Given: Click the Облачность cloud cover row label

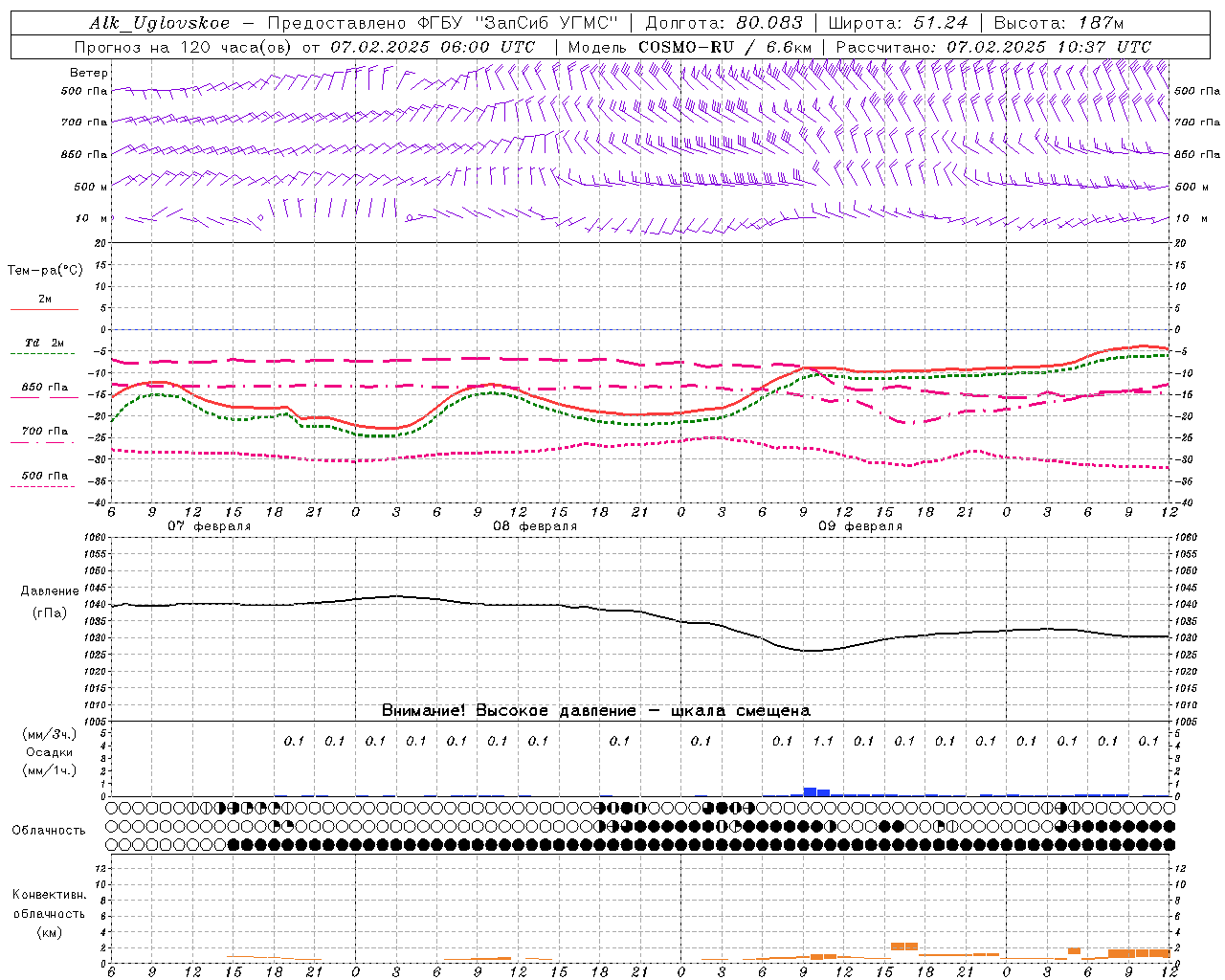Looking at the screenshot, I should [x=49, y=831].
